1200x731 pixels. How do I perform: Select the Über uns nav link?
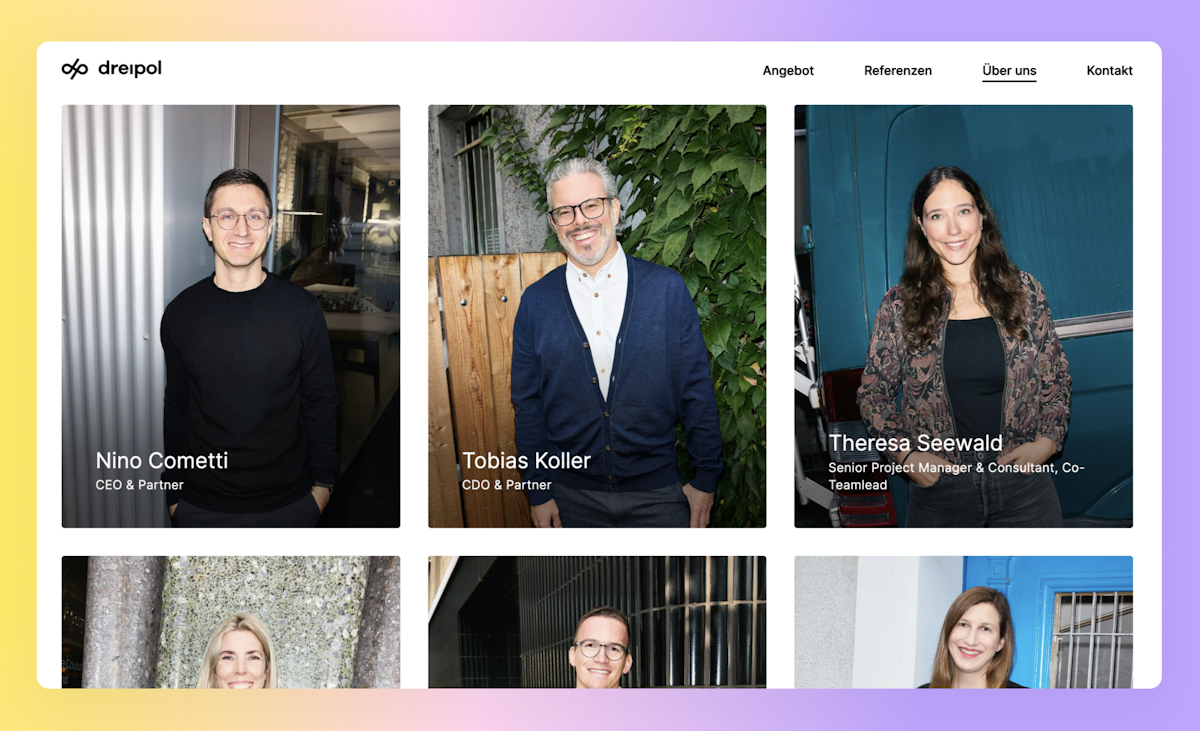point(1009,71)
